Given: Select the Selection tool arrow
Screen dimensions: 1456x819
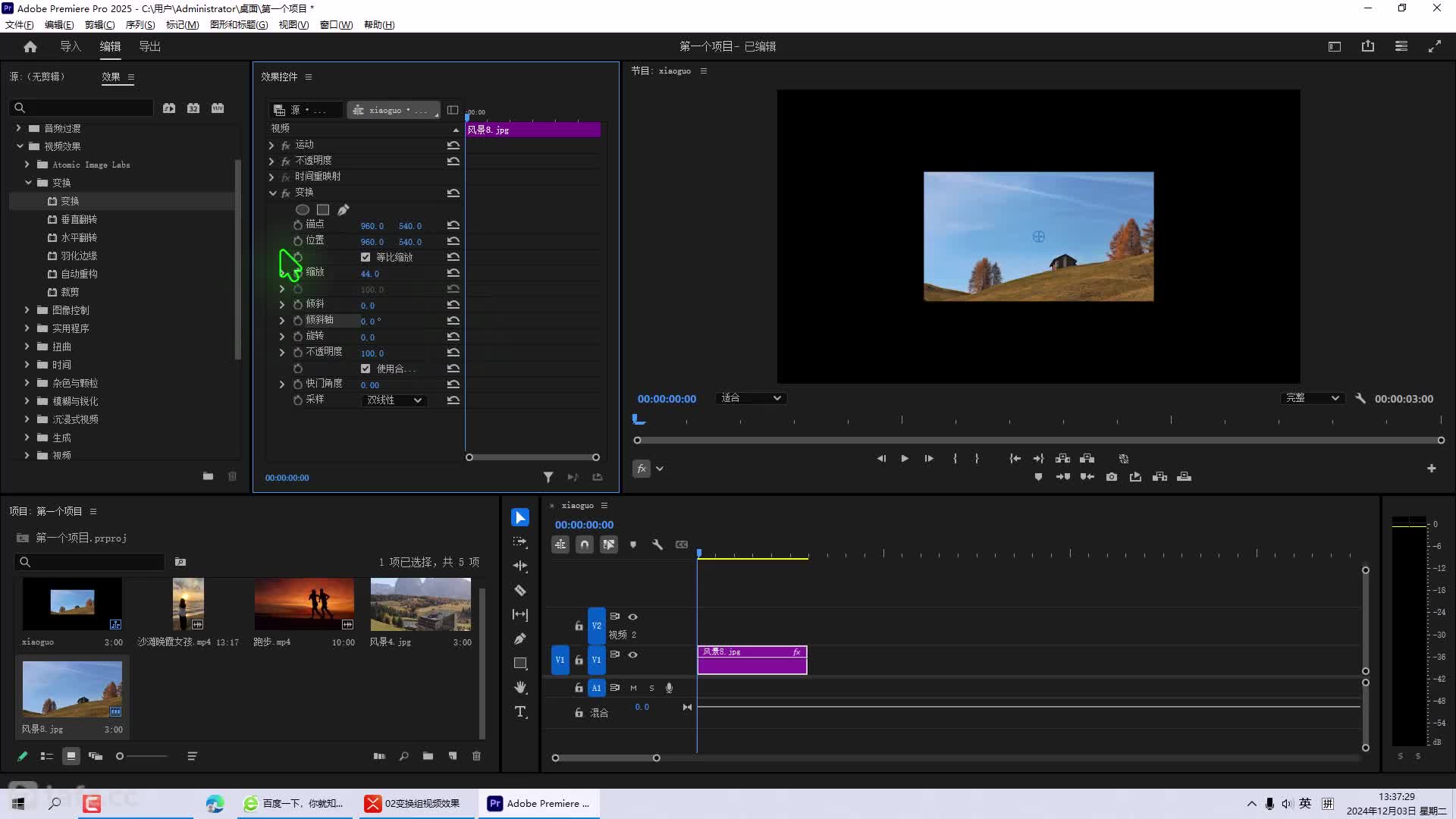Looking at the screenshot, I should pos(520,517).
